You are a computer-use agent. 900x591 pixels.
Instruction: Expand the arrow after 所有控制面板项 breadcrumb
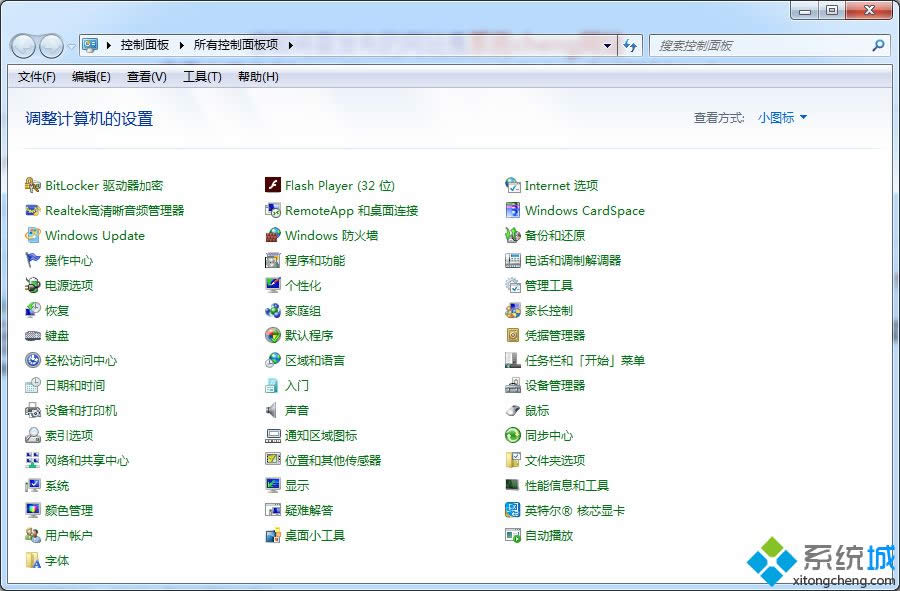coord(290,45)
